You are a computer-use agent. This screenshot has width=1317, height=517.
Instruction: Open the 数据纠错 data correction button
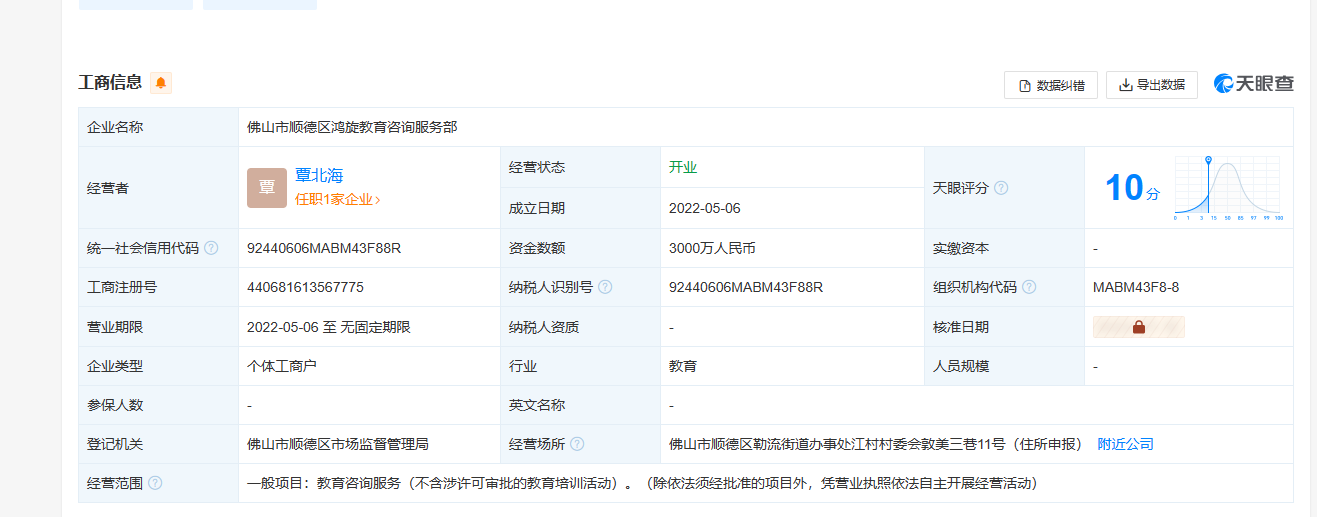[1051, 85]
